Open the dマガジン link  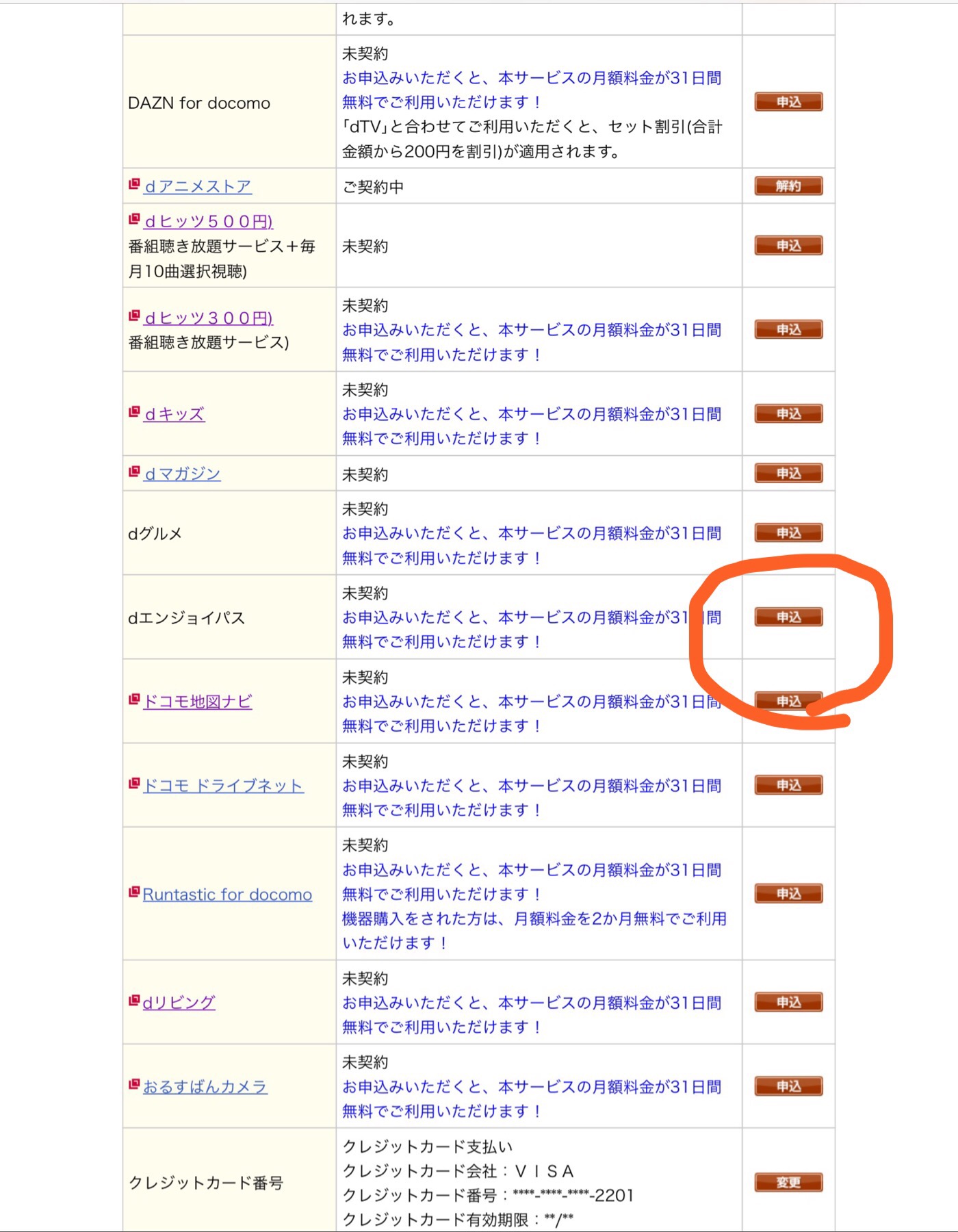click(x=182, y=474)
